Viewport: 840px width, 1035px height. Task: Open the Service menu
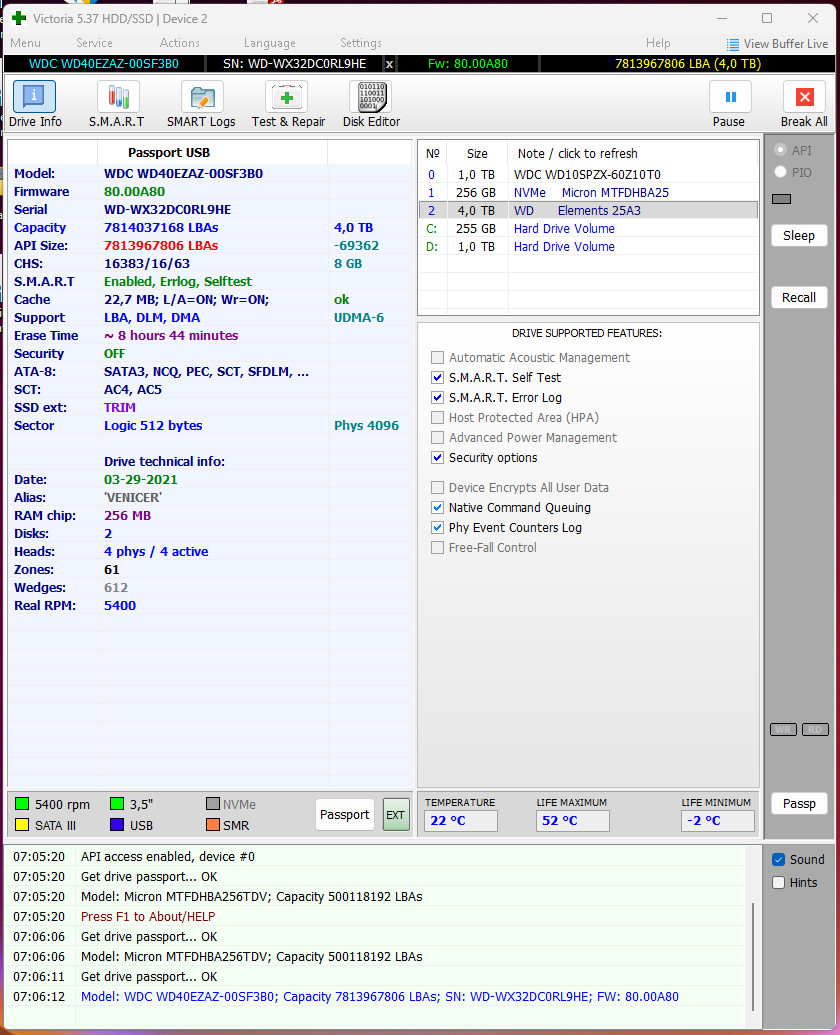94,43
